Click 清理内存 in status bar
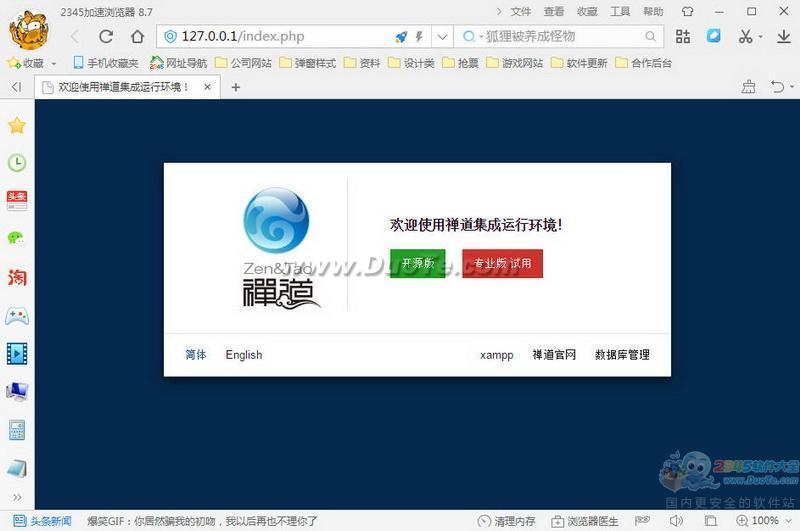 click(507, 521)
